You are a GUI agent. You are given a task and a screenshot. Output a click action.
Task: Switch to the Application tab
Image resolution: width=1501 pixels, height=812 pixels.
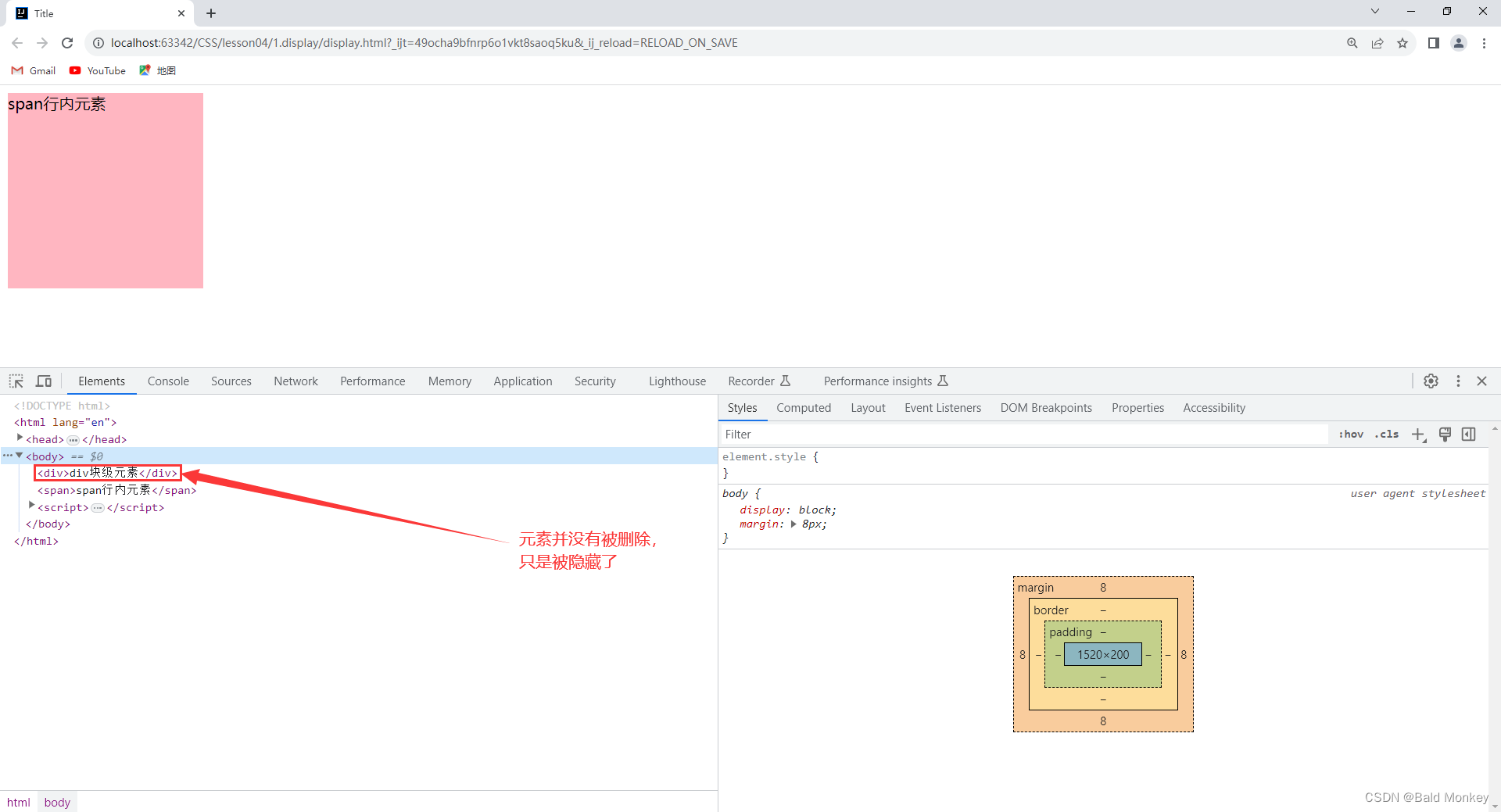click(522, 381)
